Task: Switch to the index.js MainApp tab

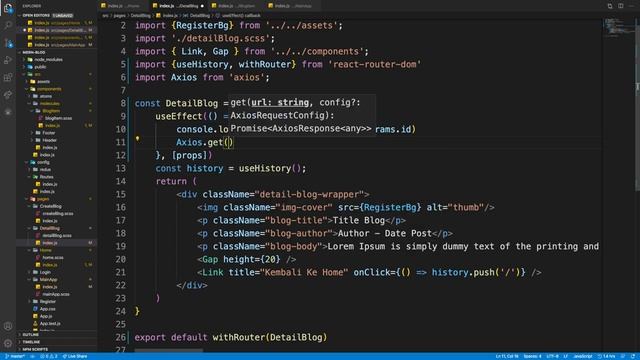Action: tap(293, 6)
